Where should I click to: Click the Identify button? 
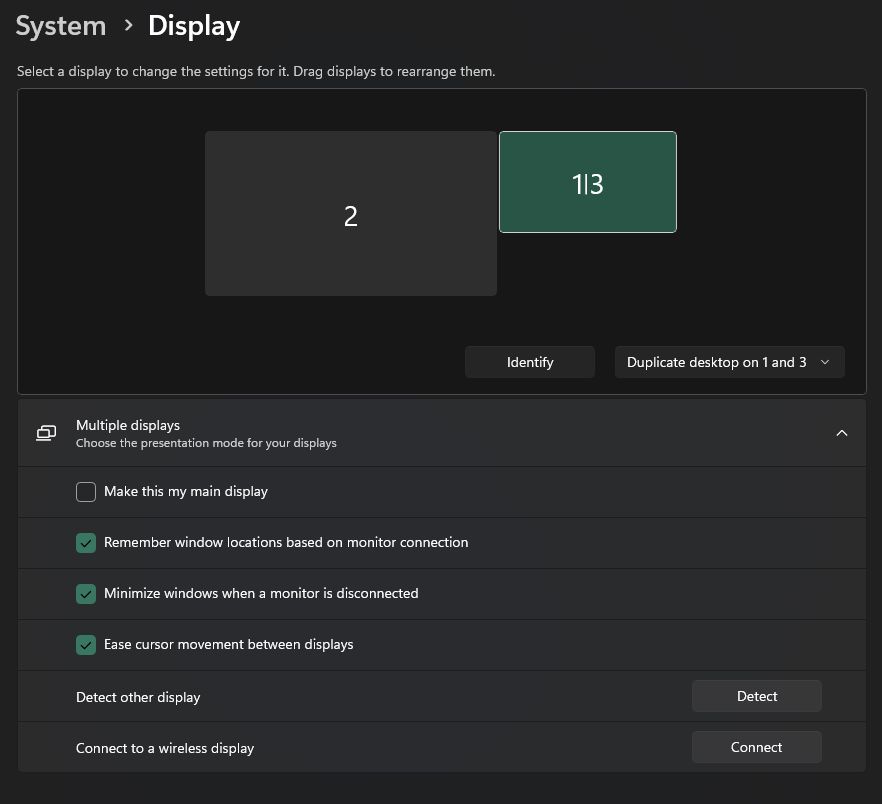[x=530, y=362]
